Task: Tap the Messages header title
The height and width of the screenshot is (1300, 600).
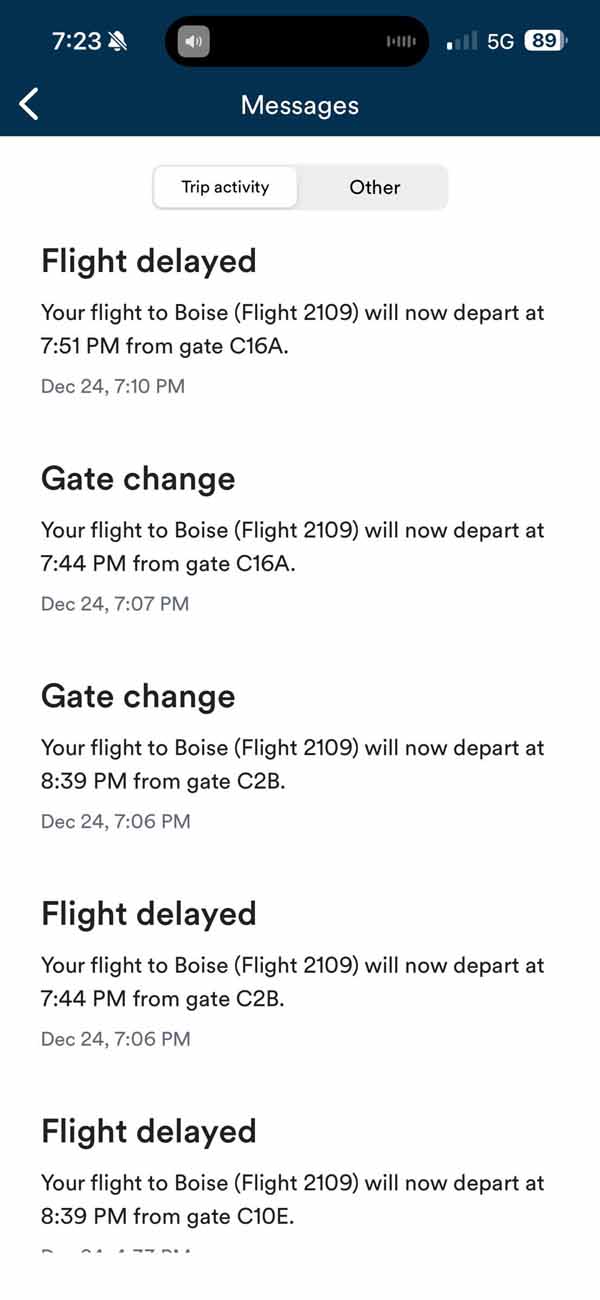Action: [300, 105]
